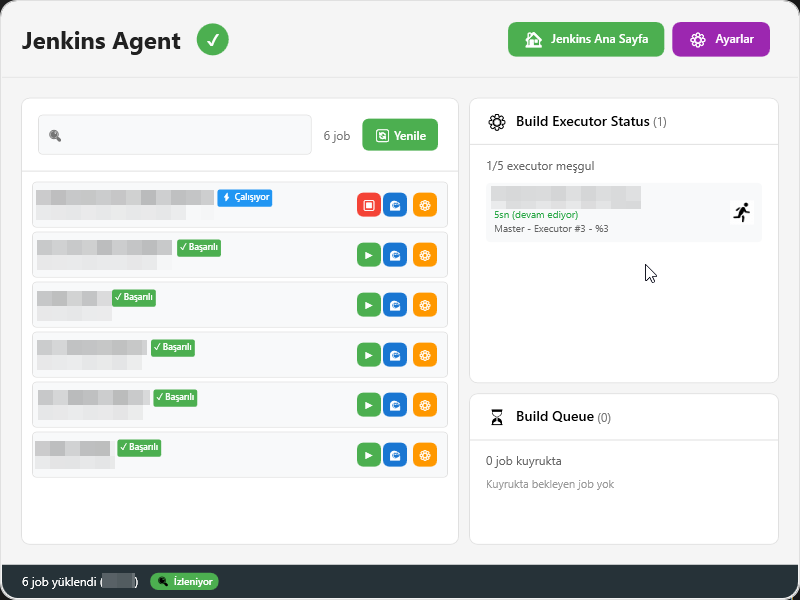Open the Ayarlar settings button
Screen dimensions: 800x600
point(721,39)
